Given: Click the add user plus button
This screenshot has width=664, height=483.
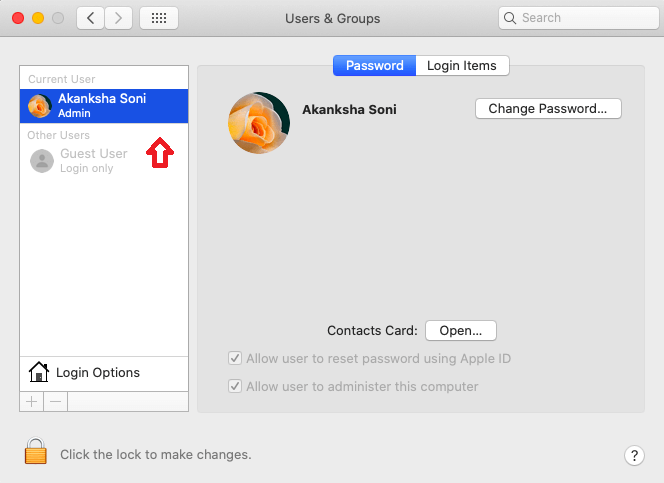Looking at the screenshot, I should tap(31, 401).
